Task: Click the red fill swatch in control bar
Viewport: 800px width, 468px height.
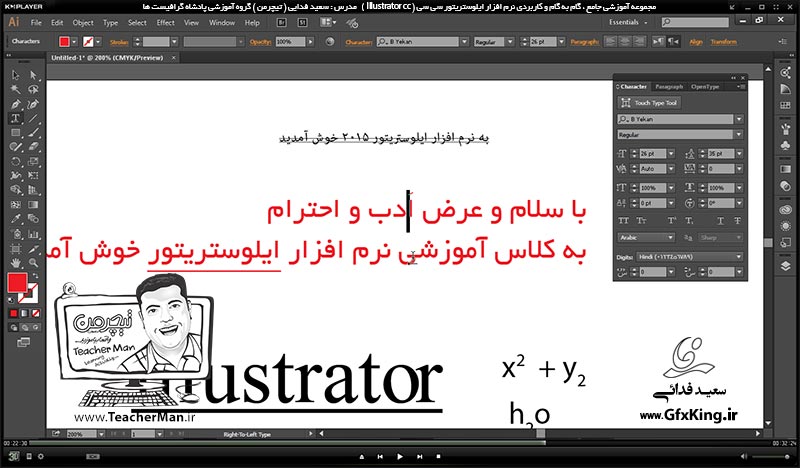Action: tap(64, 42)
